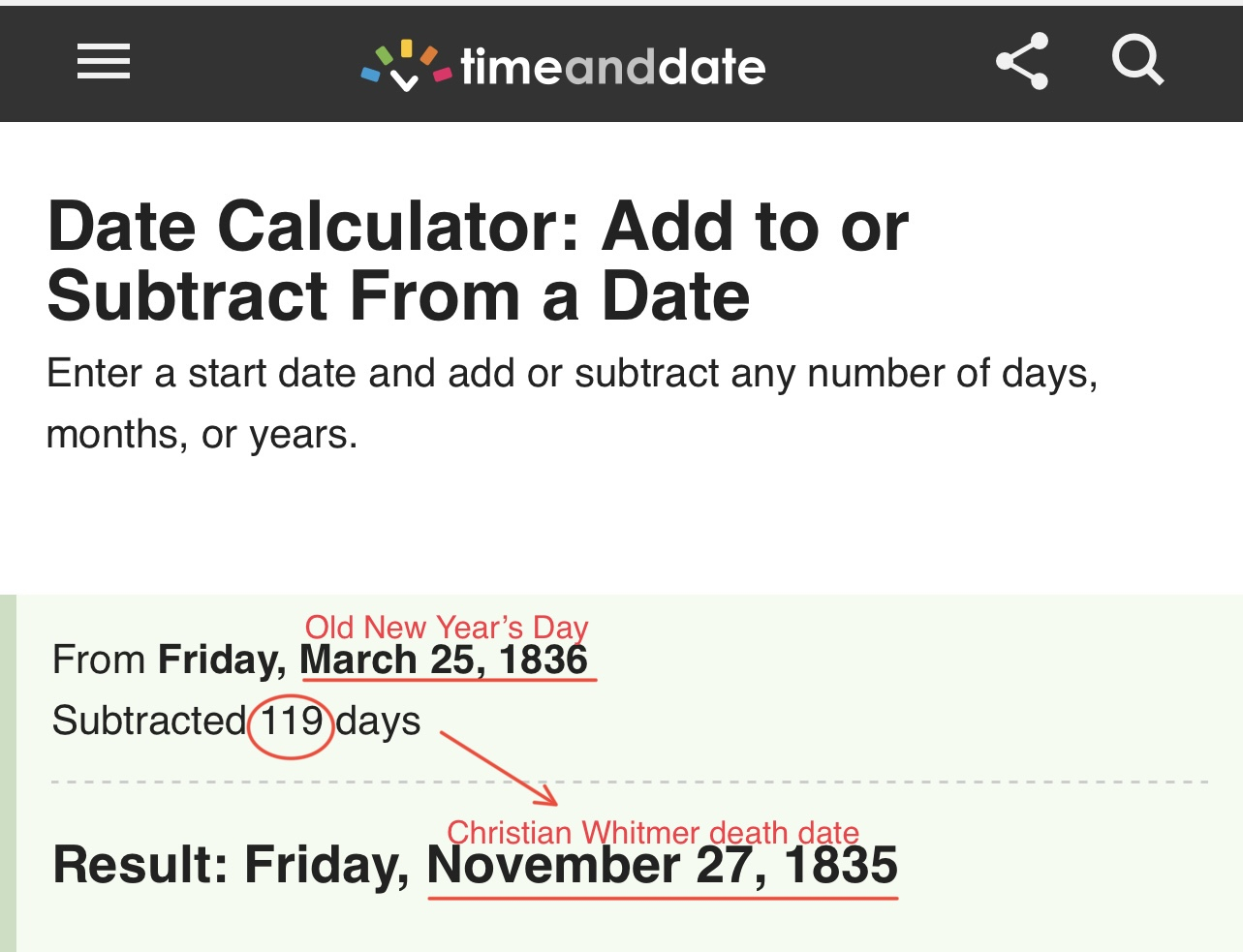Click 'Friday,' in the Result line
This screenshot has width=1243, height=952.
pyautogui.click(x=327, y=866)
